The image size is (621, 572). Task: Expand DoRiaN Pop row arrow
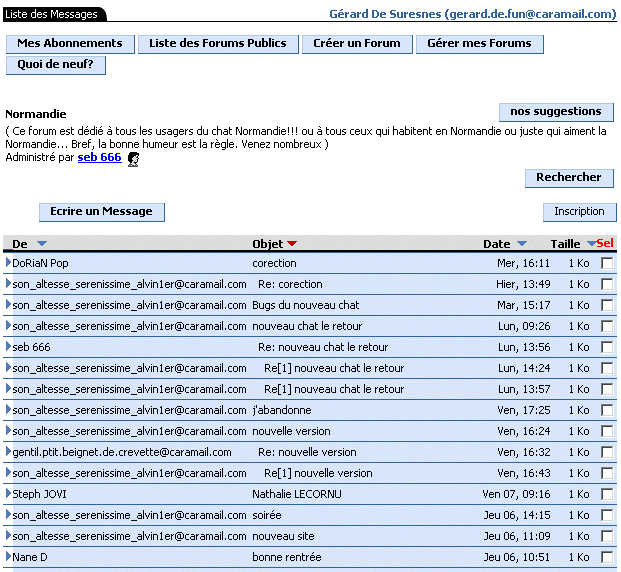coord(8,262)
